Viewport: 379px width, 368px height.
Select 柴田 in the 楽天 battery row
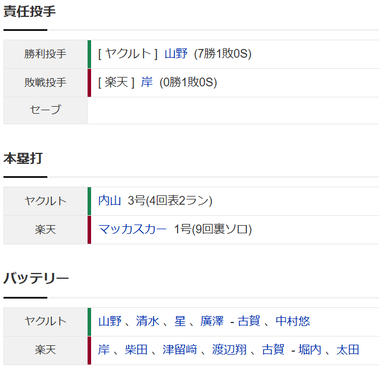pos(136,350)
